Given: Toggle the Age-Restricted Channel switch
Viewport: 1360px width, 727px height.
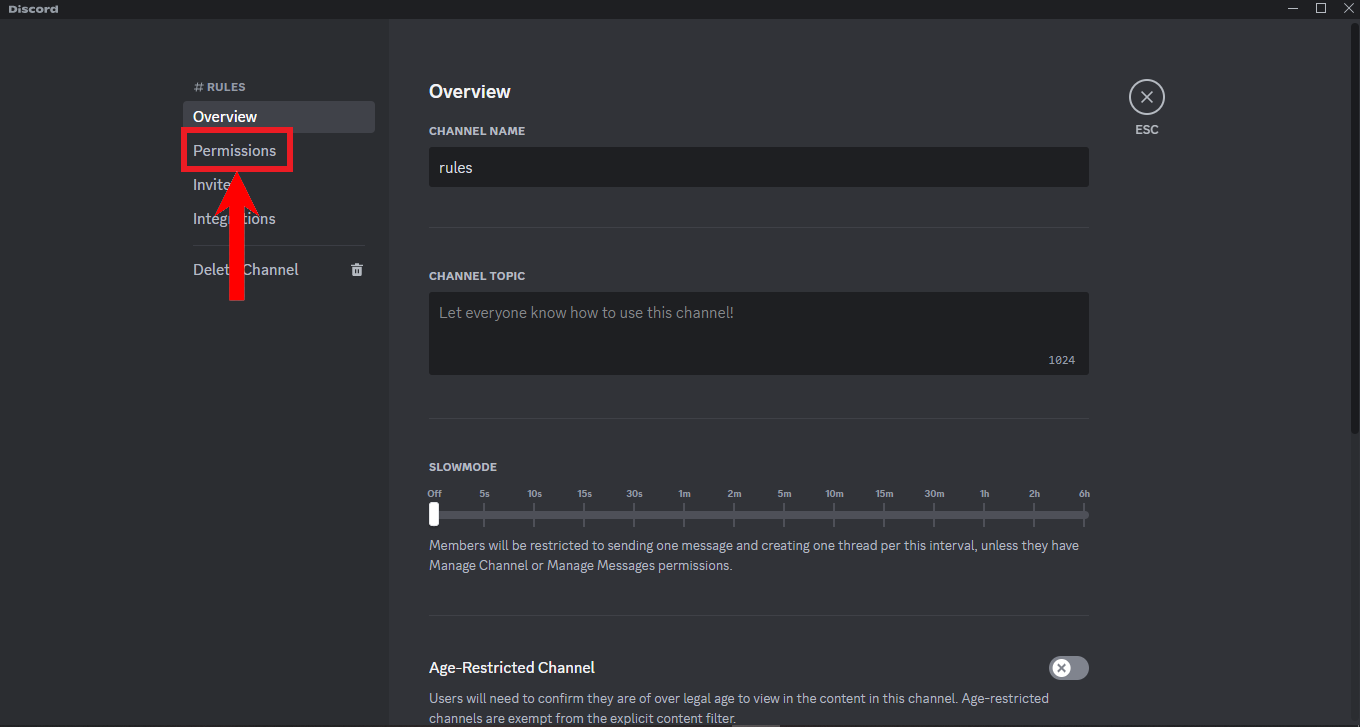Looking at the screenshot, I should (x=1068, y=668).
